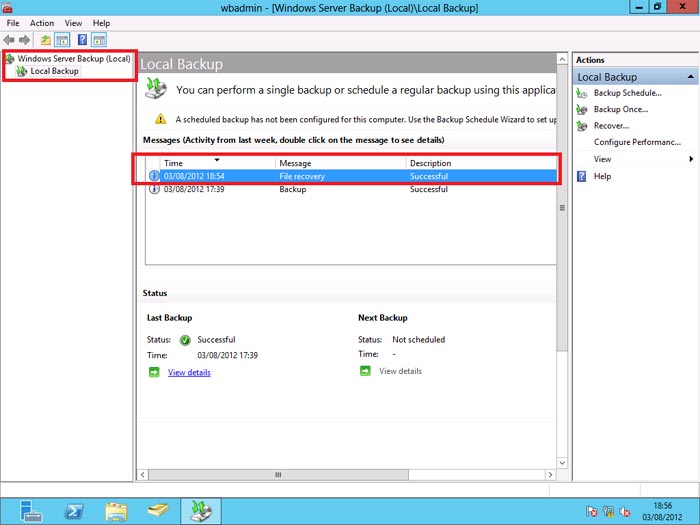The height and width of the screenshot is (525, 700).
Task: Click the Up one level folder icon
Action: point(46,40)
